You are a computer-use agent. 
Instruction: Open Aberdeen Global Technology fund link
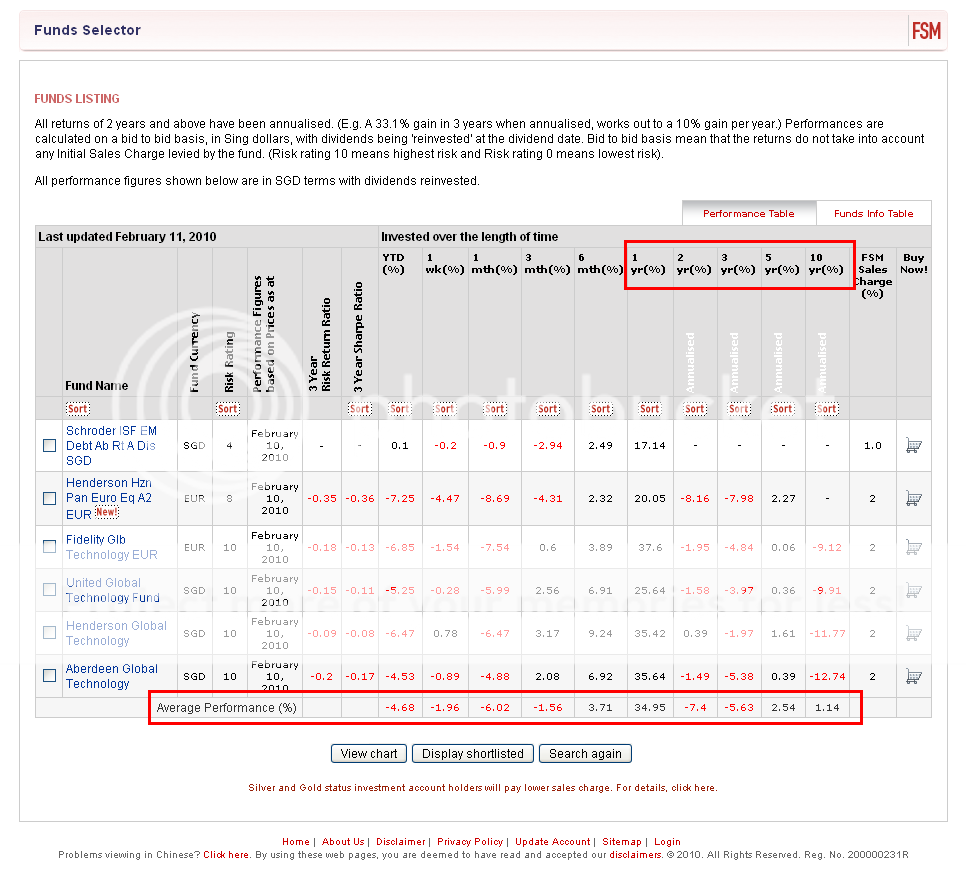click(x=112, y=677)
